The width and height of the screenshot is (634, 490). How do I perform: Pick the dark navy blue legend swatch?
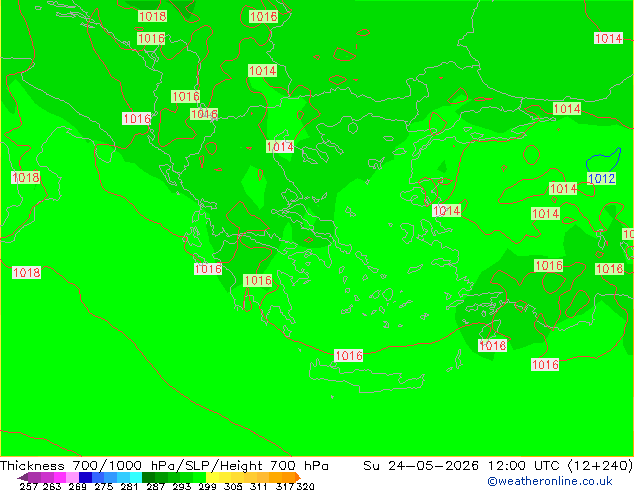tap(85, 477)
